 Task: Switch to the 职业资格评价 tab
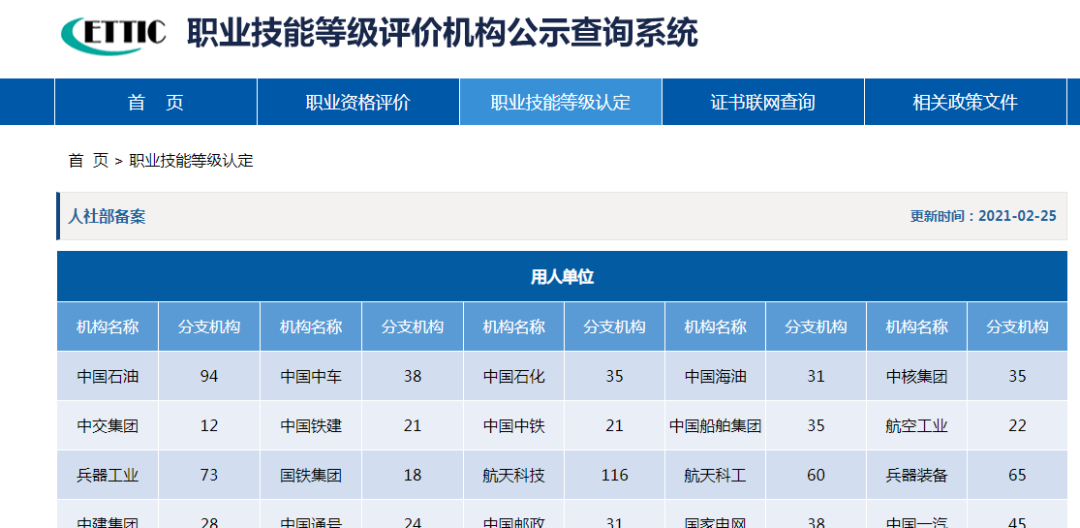[x=358, y=102]
